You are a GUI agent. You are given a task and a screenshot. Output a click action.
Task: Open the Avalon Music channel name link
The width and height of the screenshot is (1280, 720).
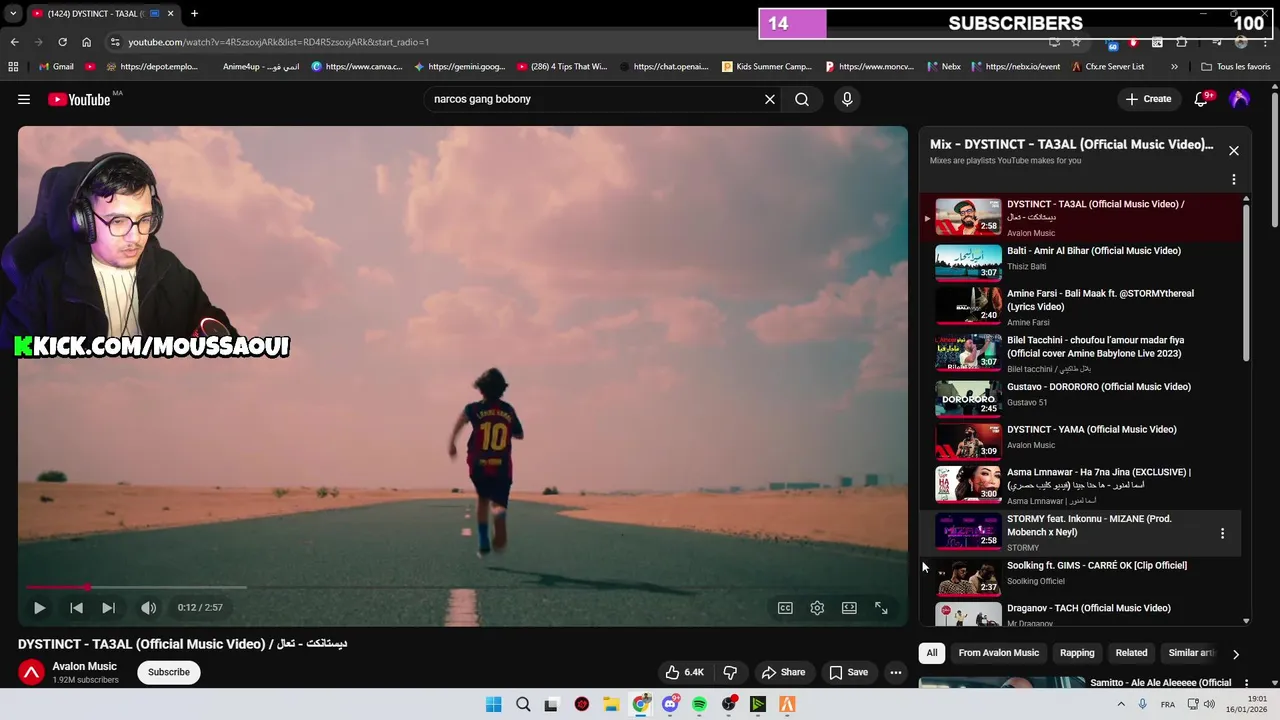point(85,666)
